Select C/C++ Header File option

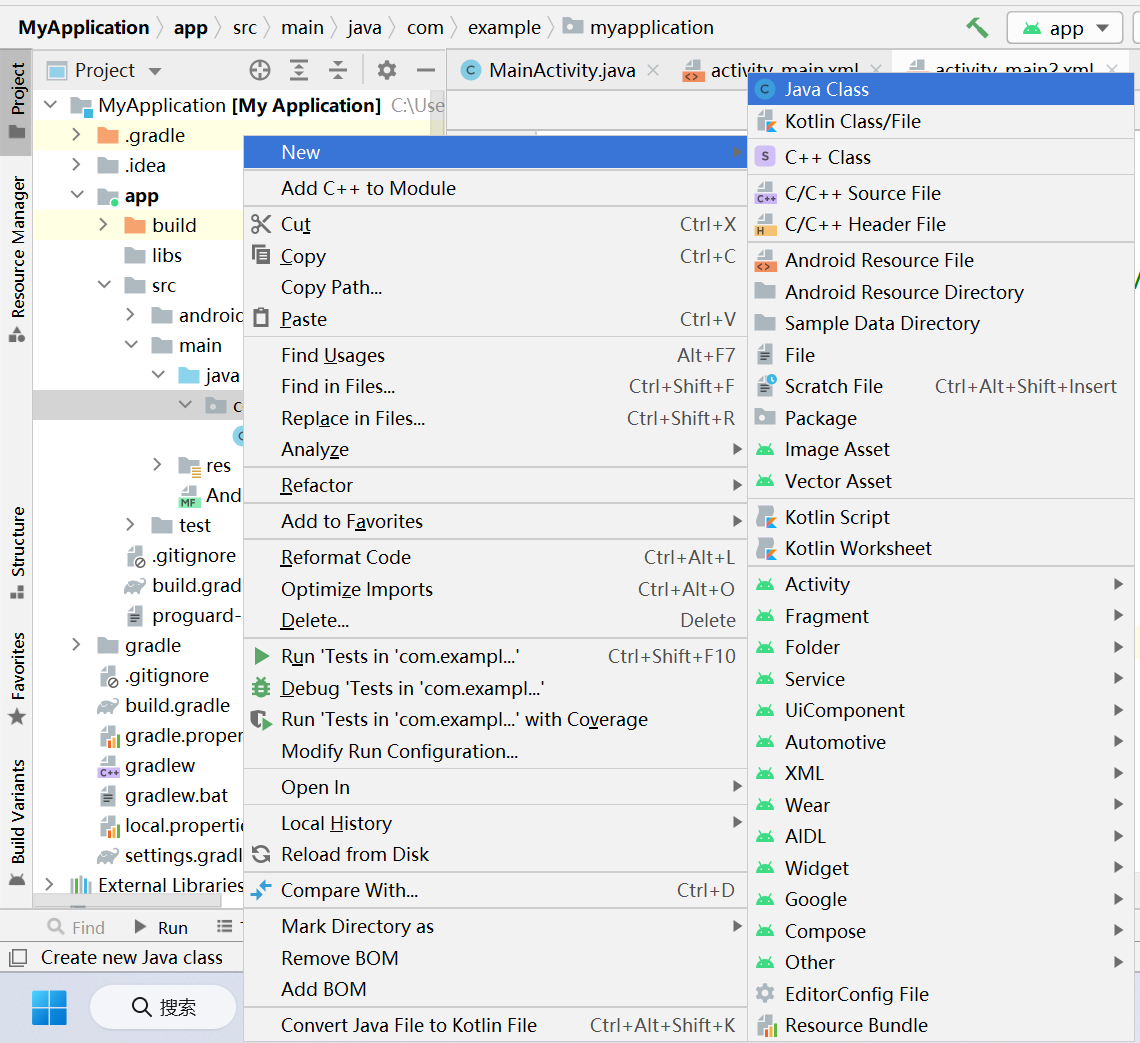[941, 225]
